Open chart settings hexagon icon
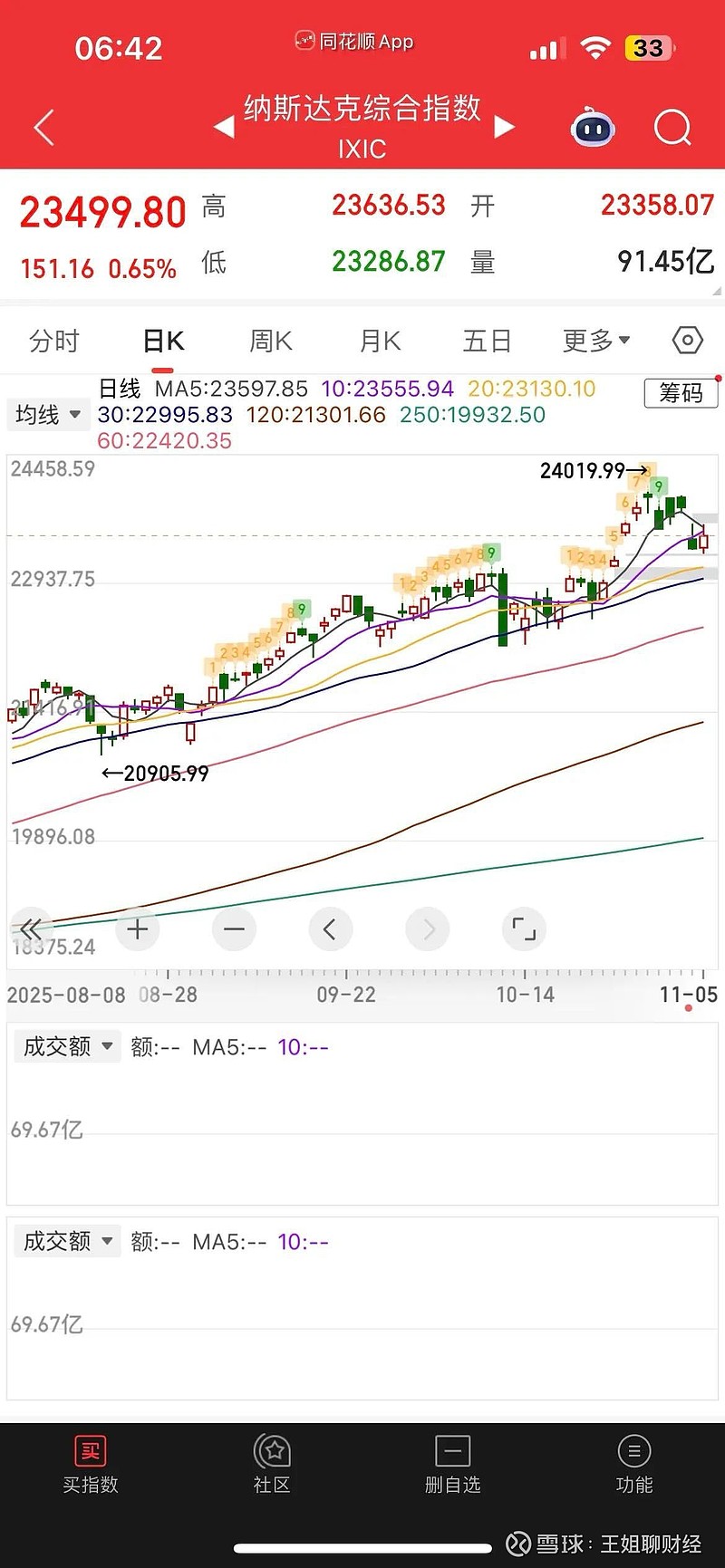This screenshot has width=725, height=1568. pos(688,341)
